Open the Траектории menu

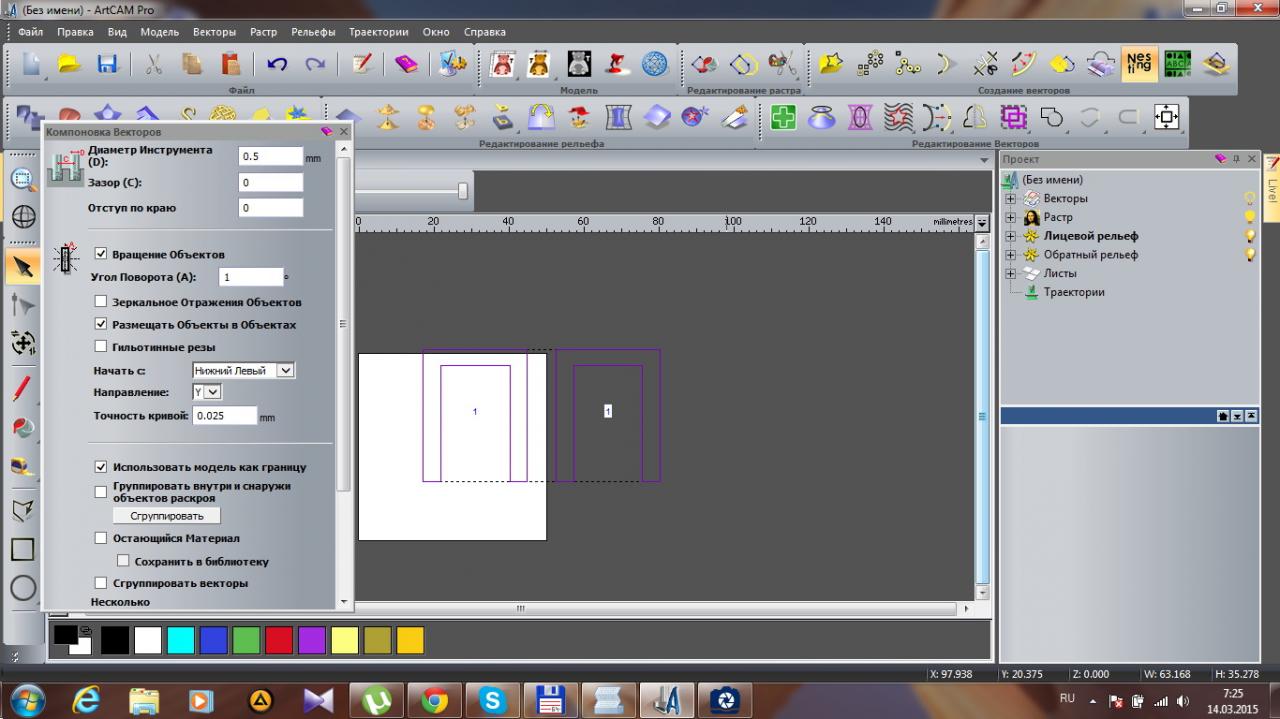pyautogui.click(x=378, y=32)
